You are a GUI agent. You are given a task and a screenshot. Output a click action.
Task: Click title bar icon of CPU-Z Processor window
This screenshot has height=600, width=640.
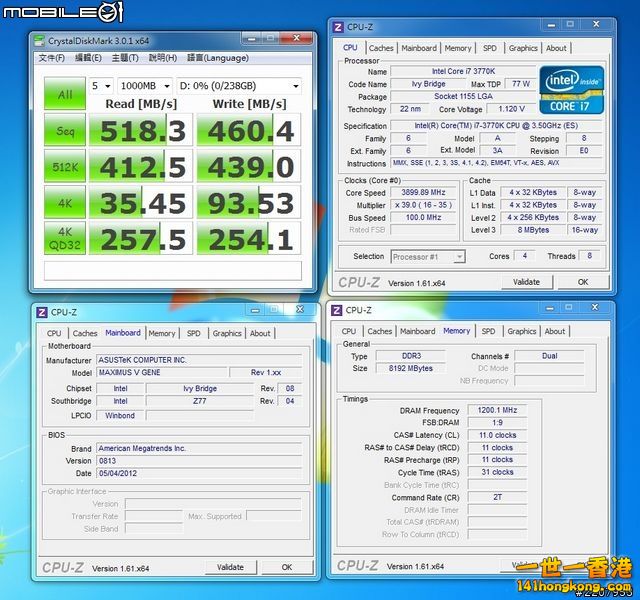338,27
